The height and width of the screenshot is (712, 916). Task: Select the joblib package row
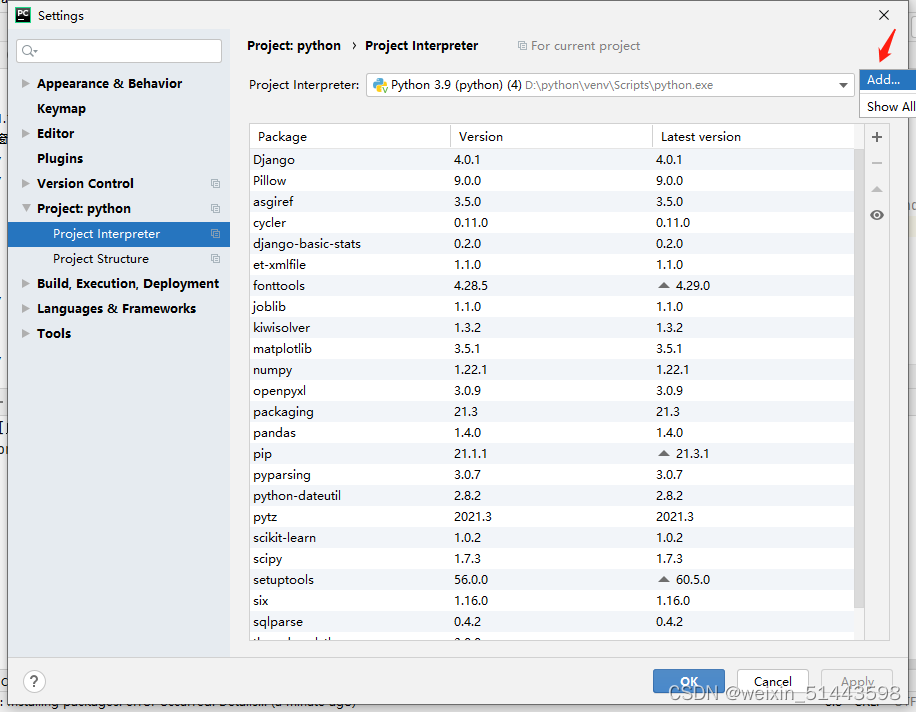click(x=551, y=307)
